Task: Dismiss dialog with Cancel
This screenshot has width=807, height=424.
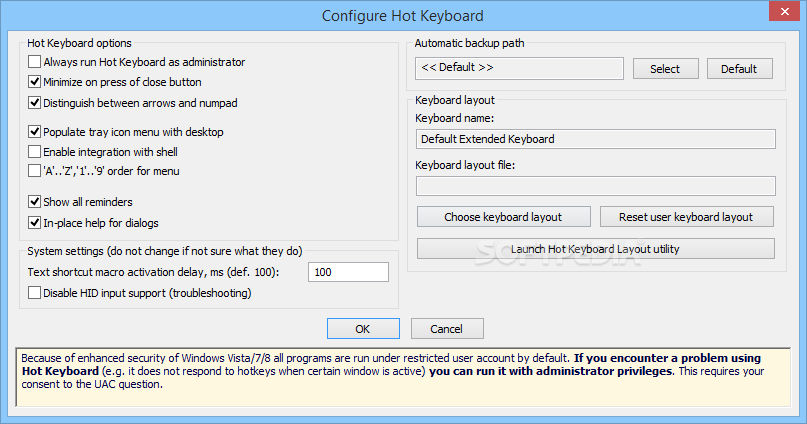Action: tap(447, 329)
